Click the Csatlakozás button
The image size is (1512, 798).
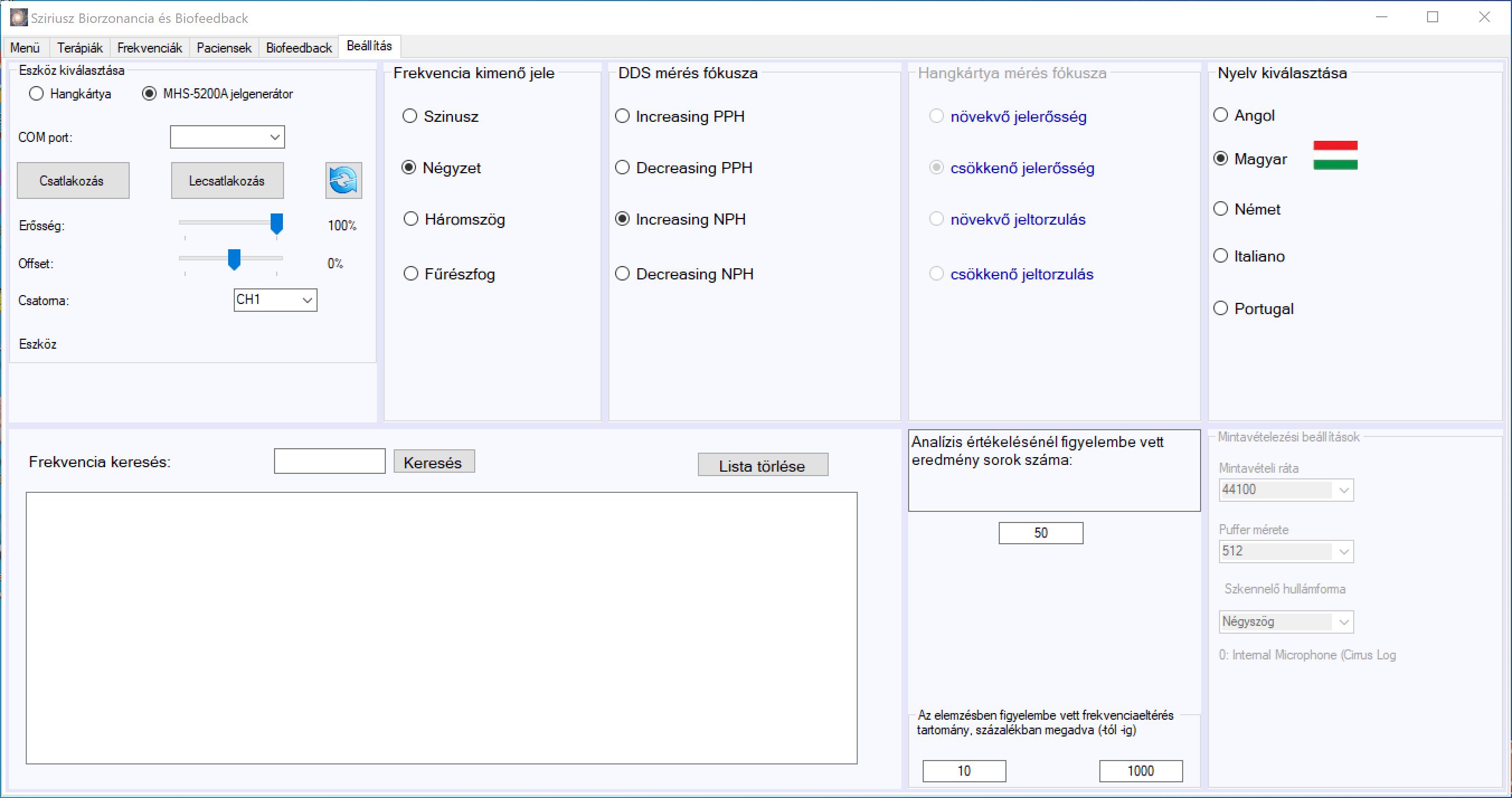73,180
